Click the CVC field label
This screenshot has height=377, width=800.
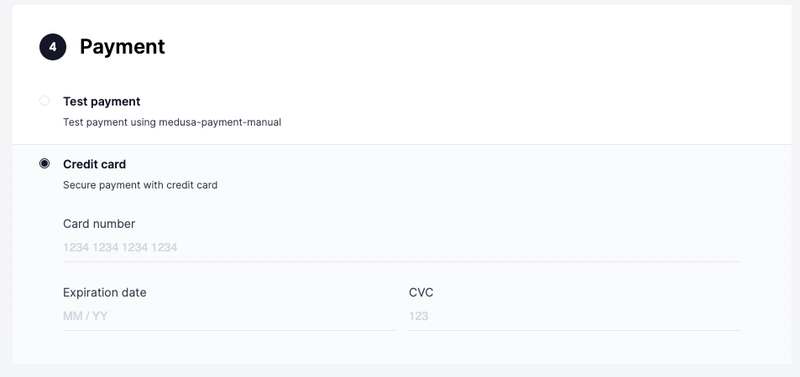point(421,292)
